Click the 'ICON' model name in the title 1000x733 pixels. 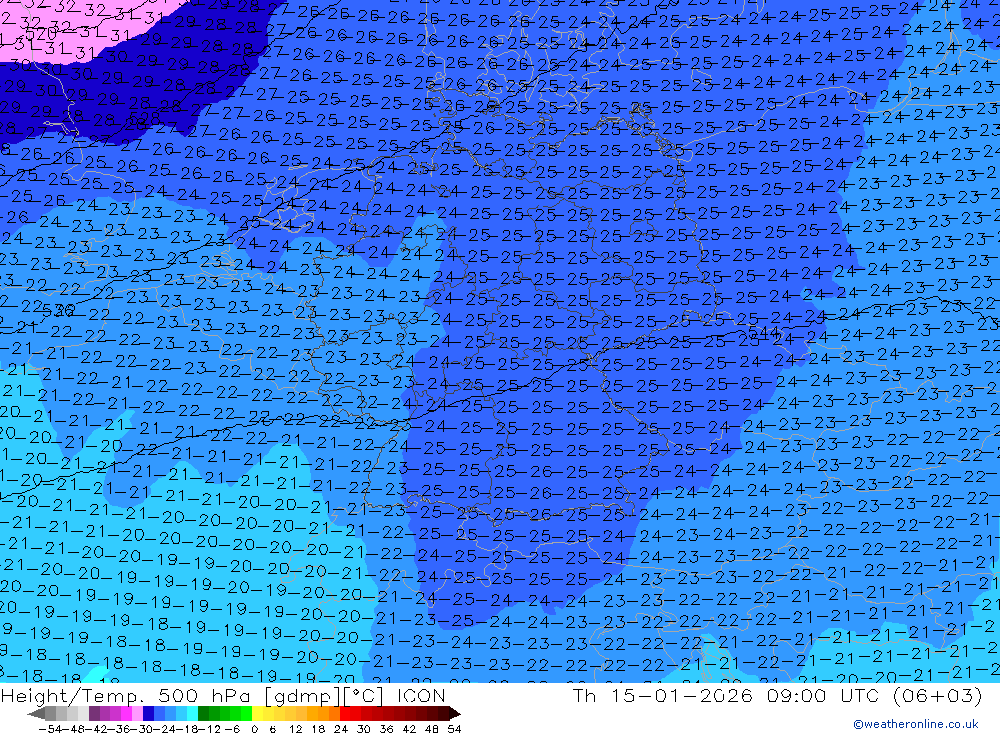[x=421, y=695]
